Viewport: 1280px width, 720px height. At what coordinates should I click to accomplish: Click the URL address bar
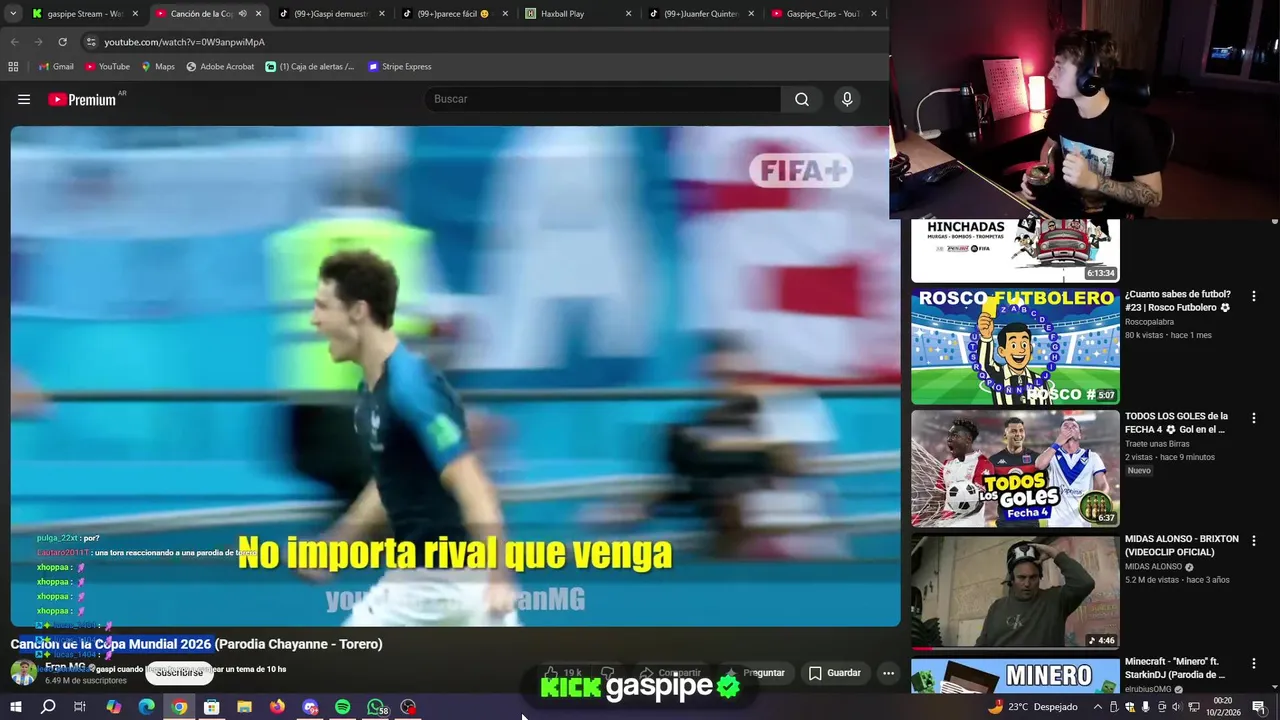tap(480, 42)
